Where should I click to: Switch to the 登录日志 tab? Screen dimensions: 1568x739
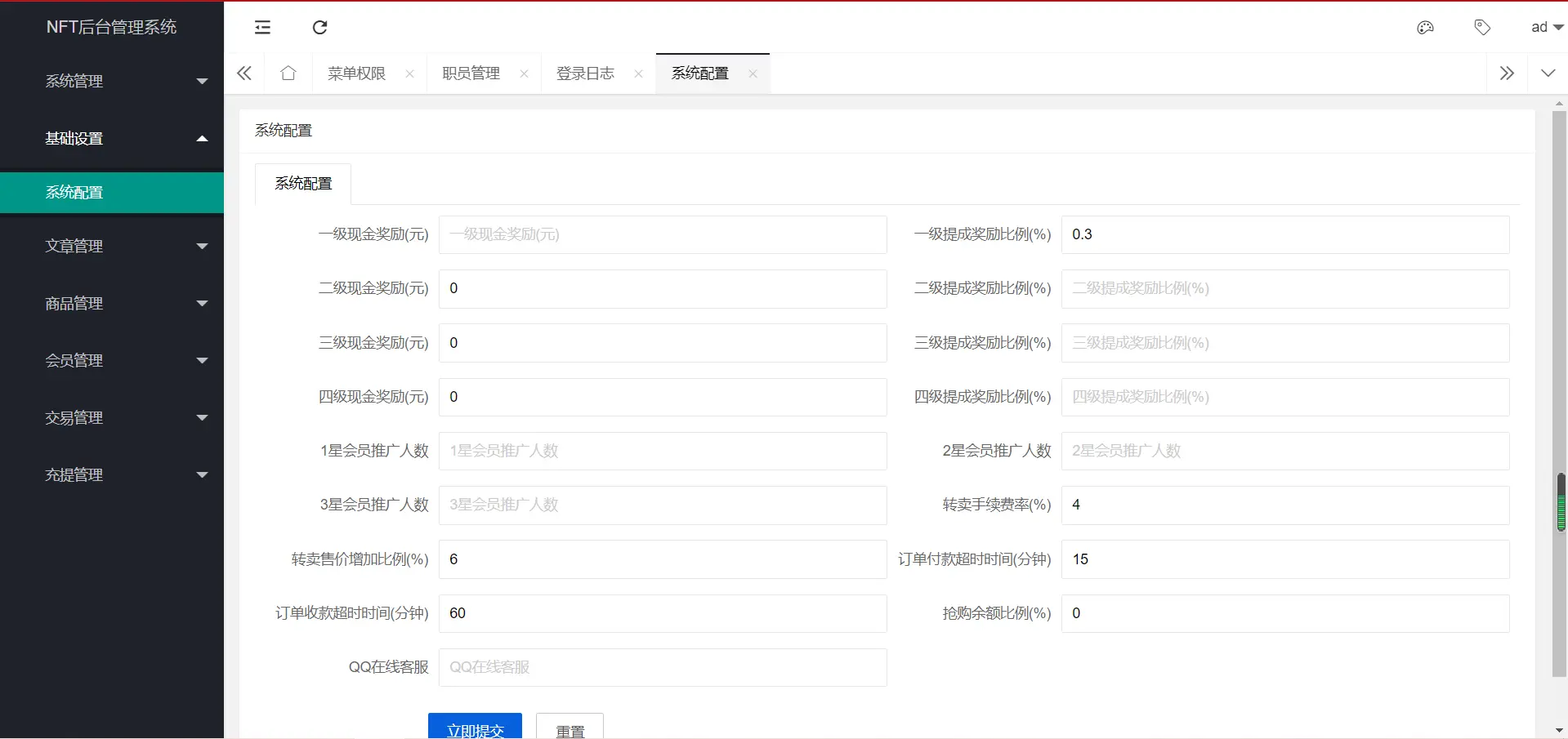point(583,73)
